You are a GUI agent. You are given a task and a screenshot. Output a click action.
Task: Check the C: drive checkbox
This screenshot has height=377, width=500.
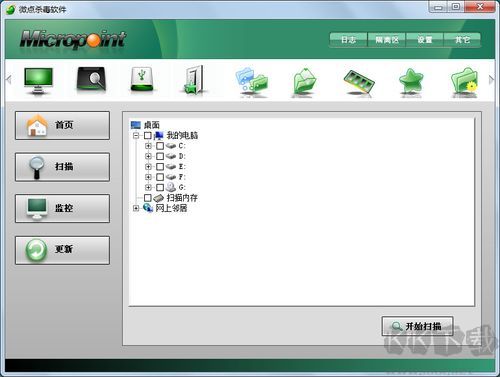pyautogui.click(x=160, y=146)
